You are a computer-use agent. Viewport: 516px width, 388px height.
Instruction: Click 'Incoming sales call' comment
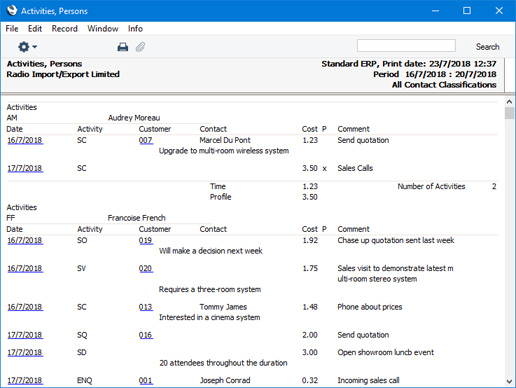click(368, 380)
